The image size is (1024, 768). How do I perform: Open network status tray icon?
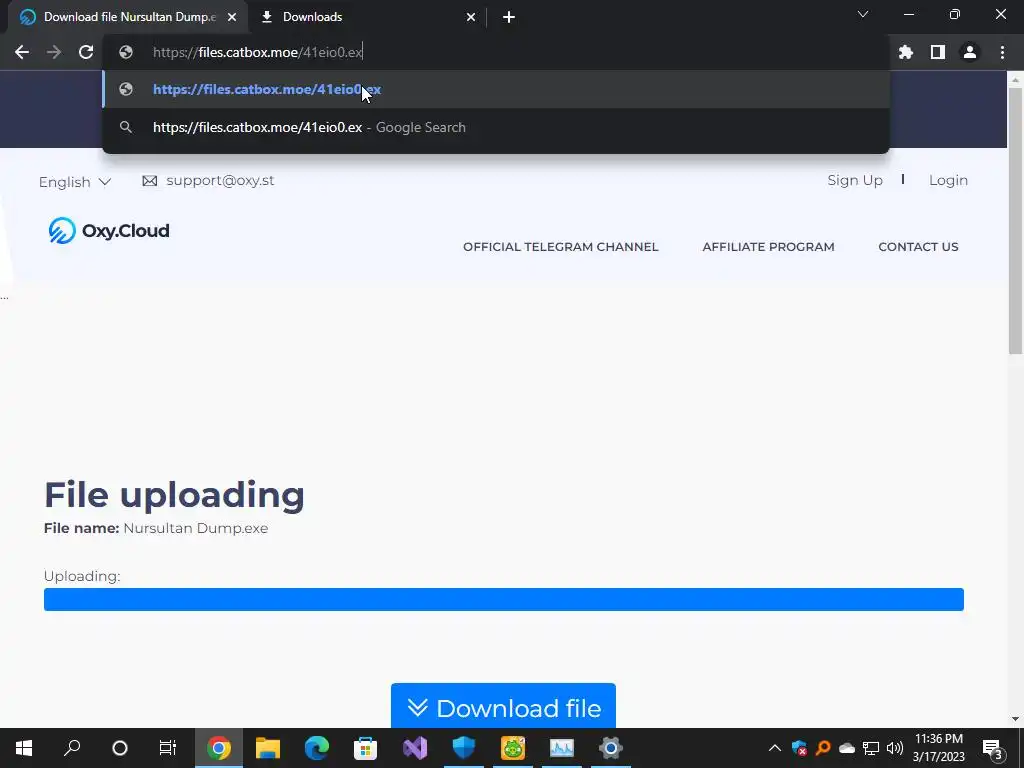click(x=871, y=748)
